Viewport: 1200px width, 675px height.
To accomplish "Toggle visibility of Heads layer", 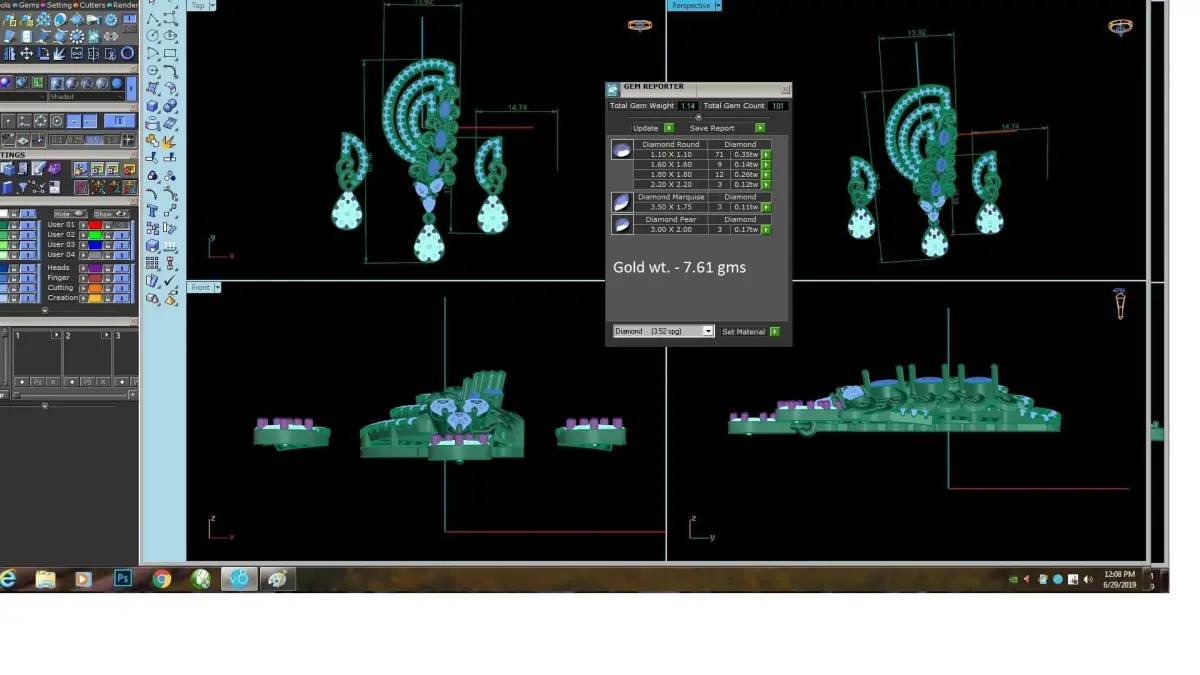I will coord(121,268).
